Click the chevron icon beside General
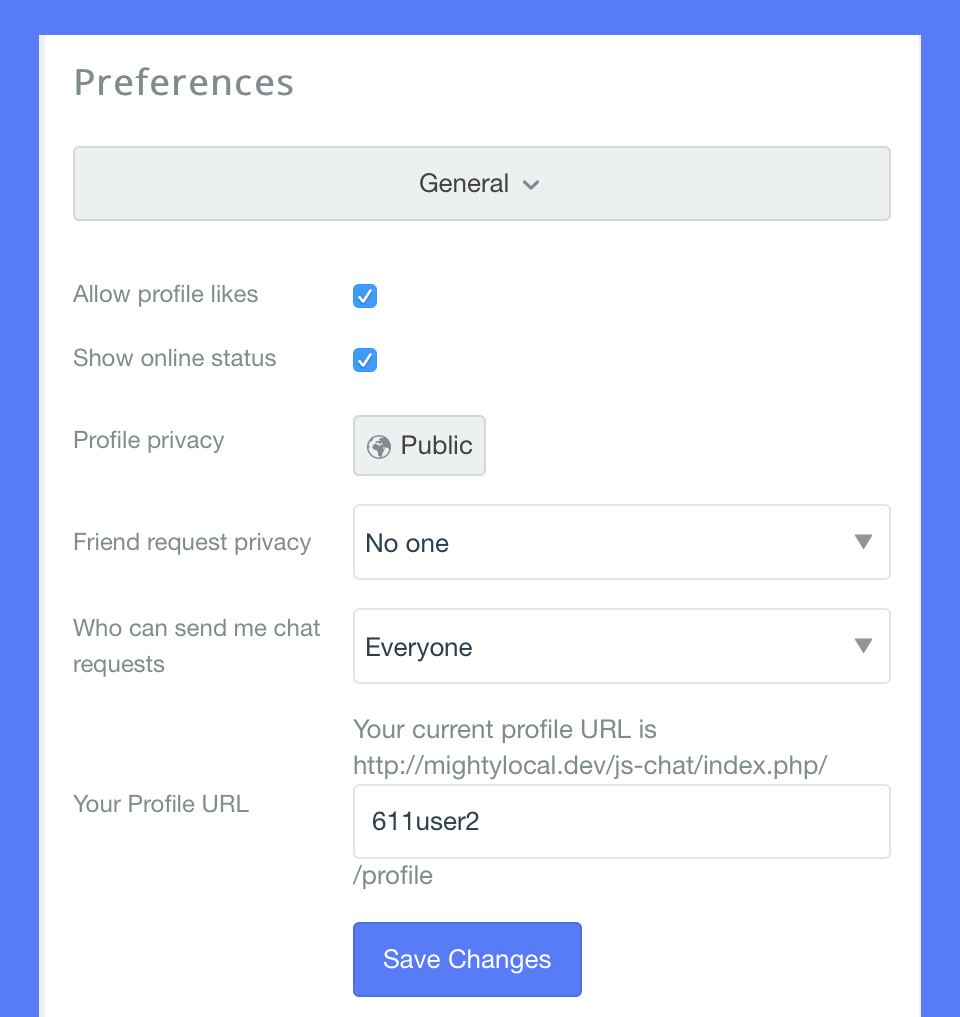 532,185
